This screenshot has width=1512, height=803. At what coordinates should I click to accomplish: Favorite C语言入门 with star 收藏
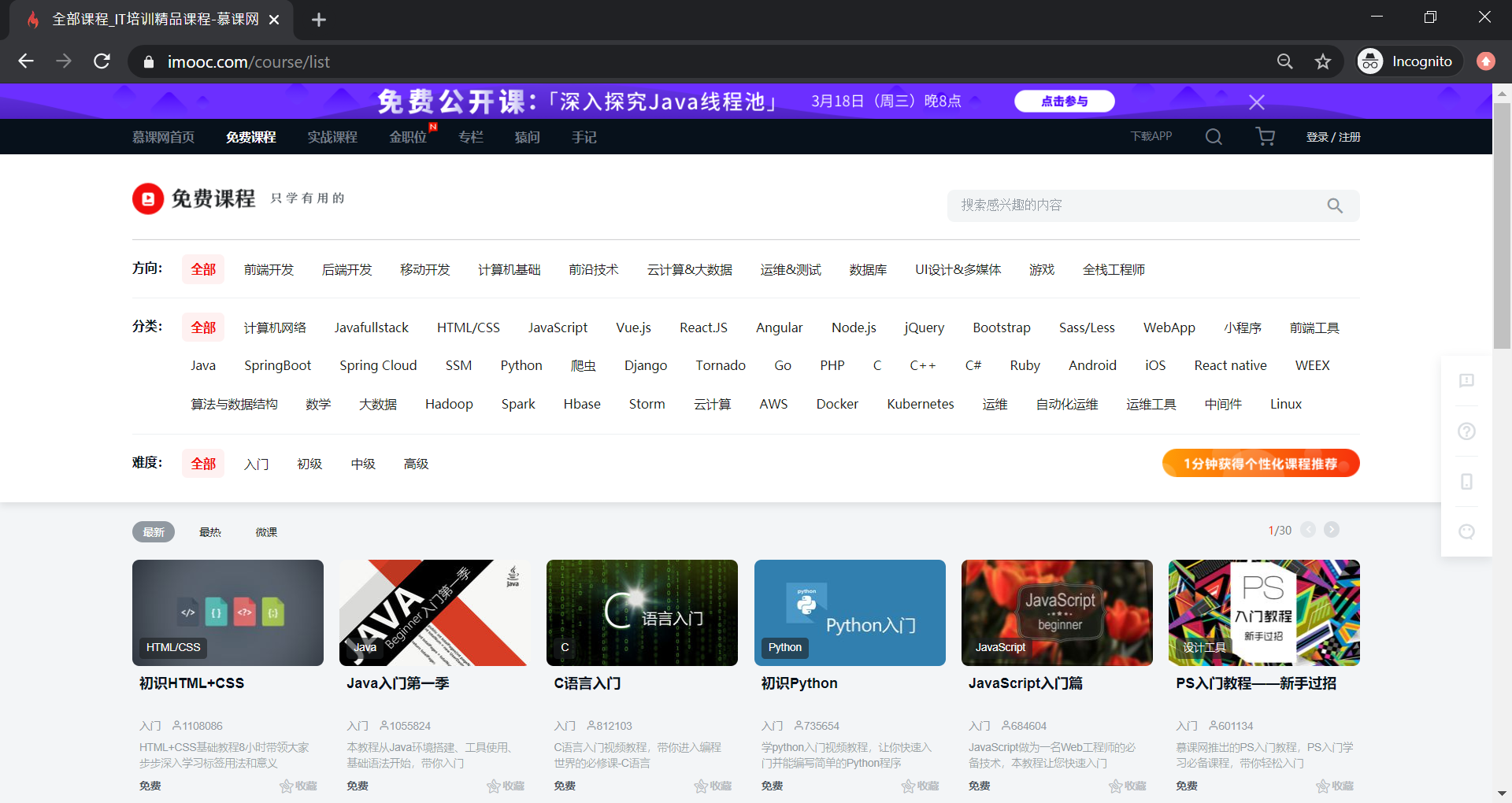point(713,786)
